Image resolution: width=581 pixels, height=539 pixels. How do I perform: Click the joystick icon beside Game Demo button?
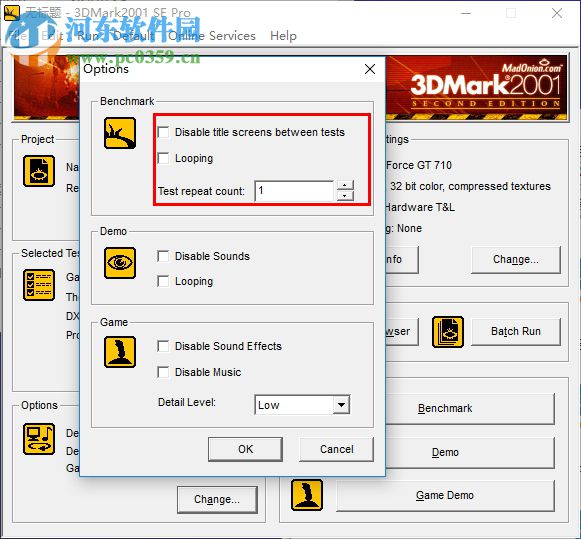(x=307, y=495)
